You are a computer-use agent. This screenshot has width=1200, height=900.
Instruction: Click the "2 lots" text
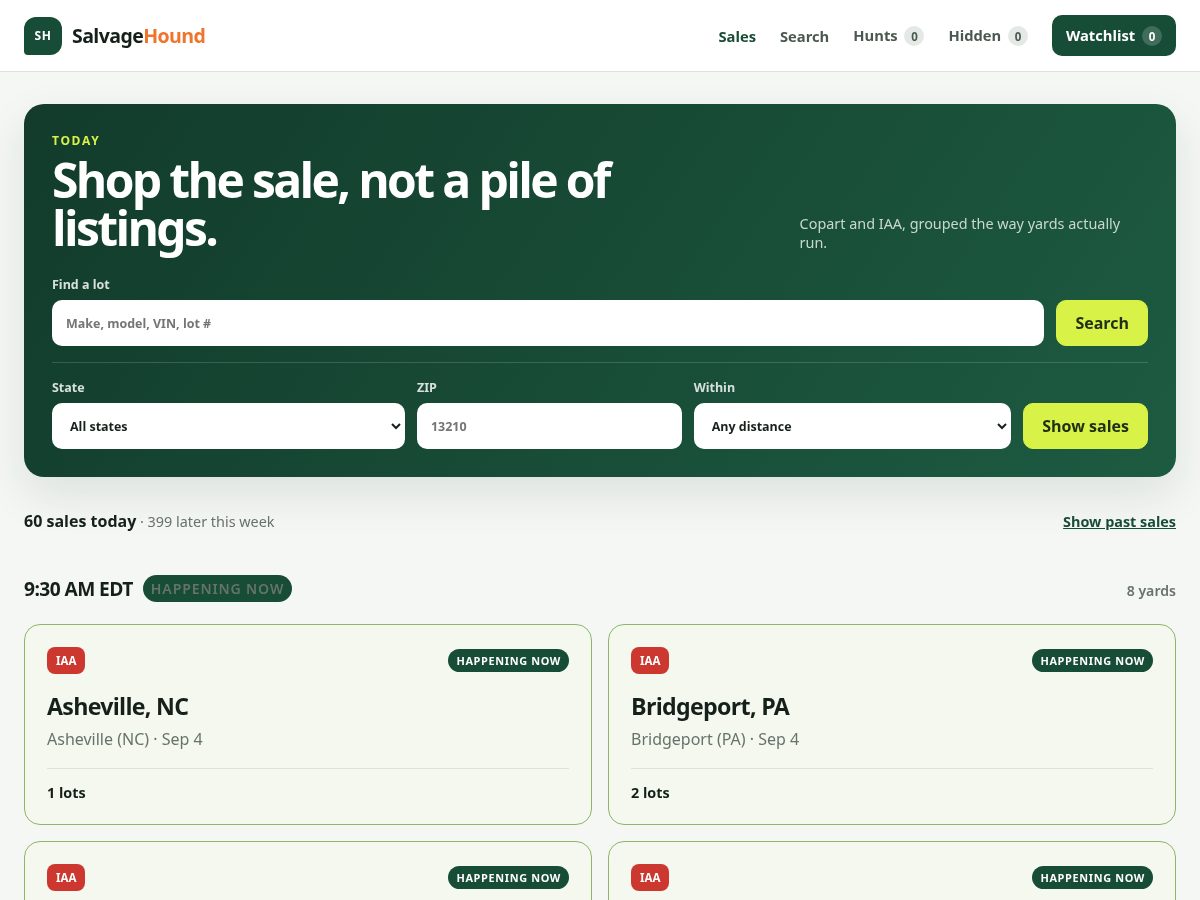(650, 793)
